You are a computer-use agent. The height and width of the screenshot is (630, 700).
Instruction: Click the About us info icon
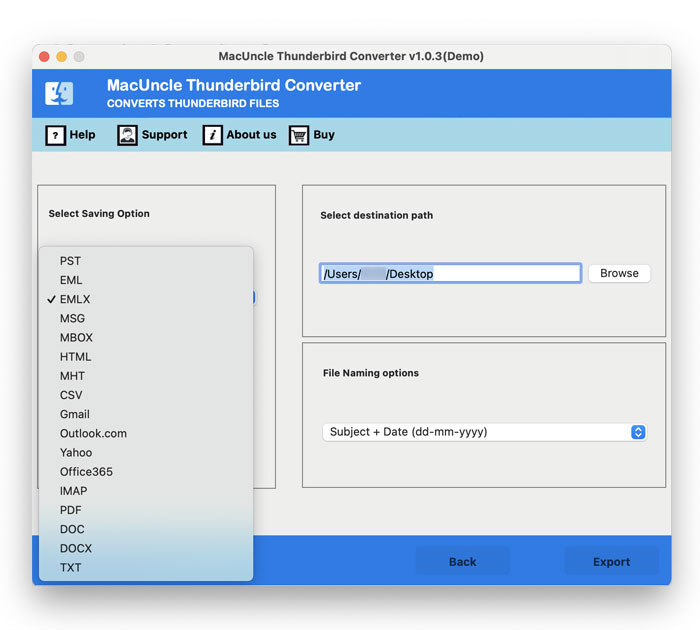click(x=212, y=135)
